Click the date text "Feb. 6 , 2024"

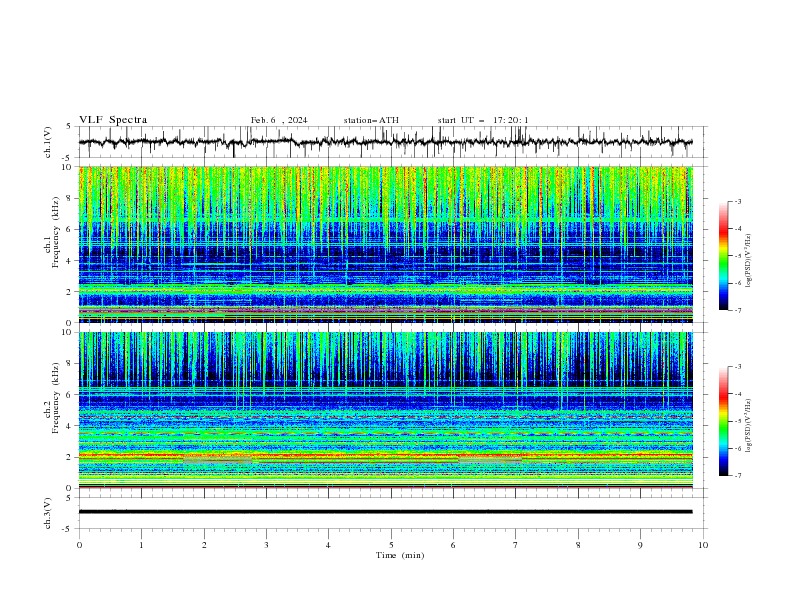(x=279, y=120)
